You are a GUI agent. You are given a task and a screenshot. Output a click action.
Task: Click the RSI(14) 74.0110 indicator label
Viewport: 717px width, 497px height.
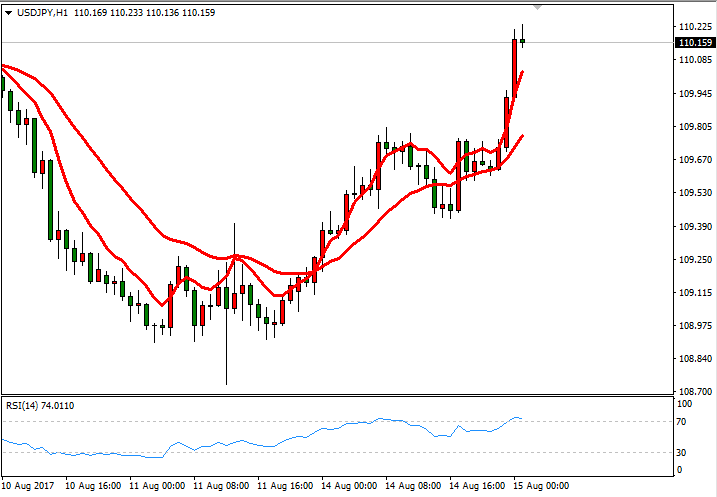pos(40,406)
